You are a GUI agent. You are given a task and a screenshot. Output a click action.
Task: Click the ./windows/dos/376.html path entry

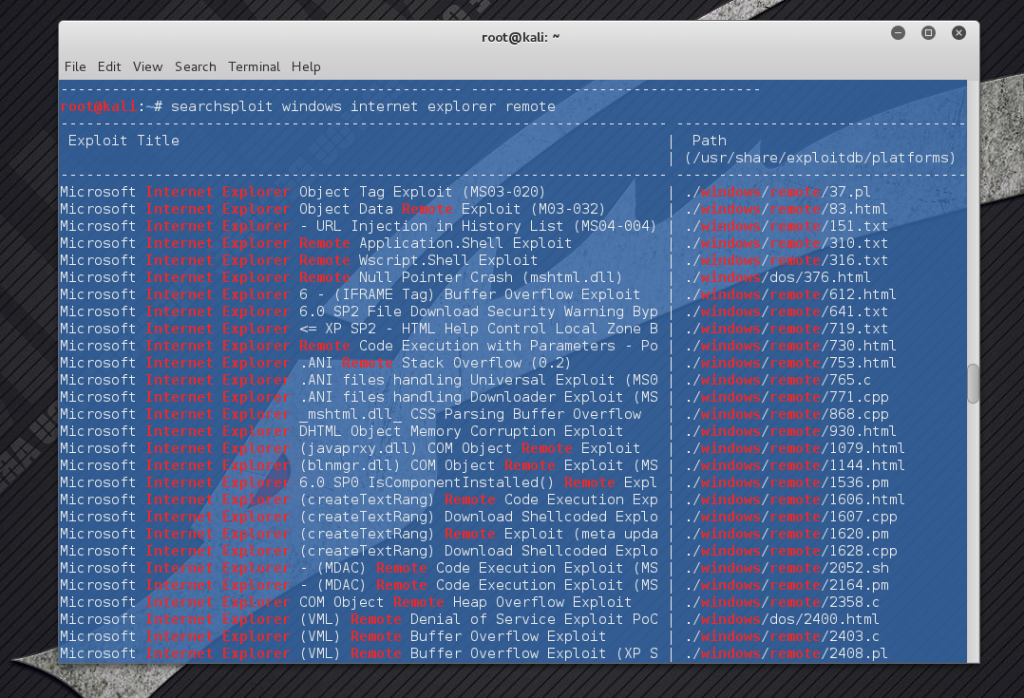pos(777,277)
